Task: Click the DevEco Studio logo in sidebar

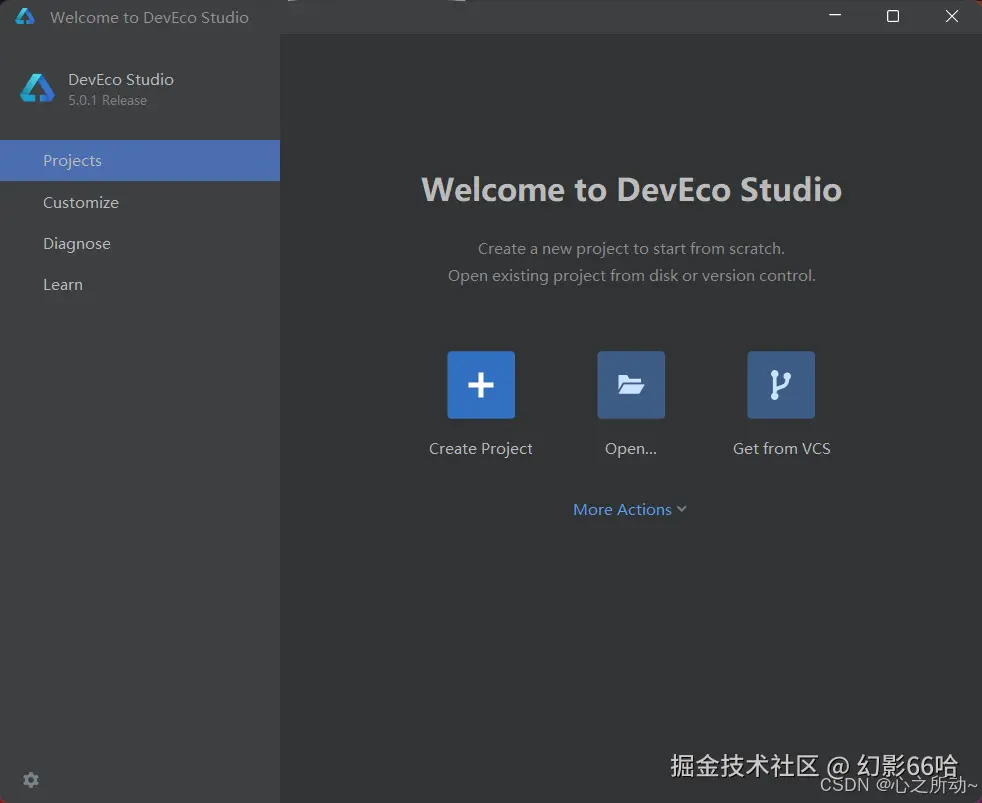Action: (38, 88)
